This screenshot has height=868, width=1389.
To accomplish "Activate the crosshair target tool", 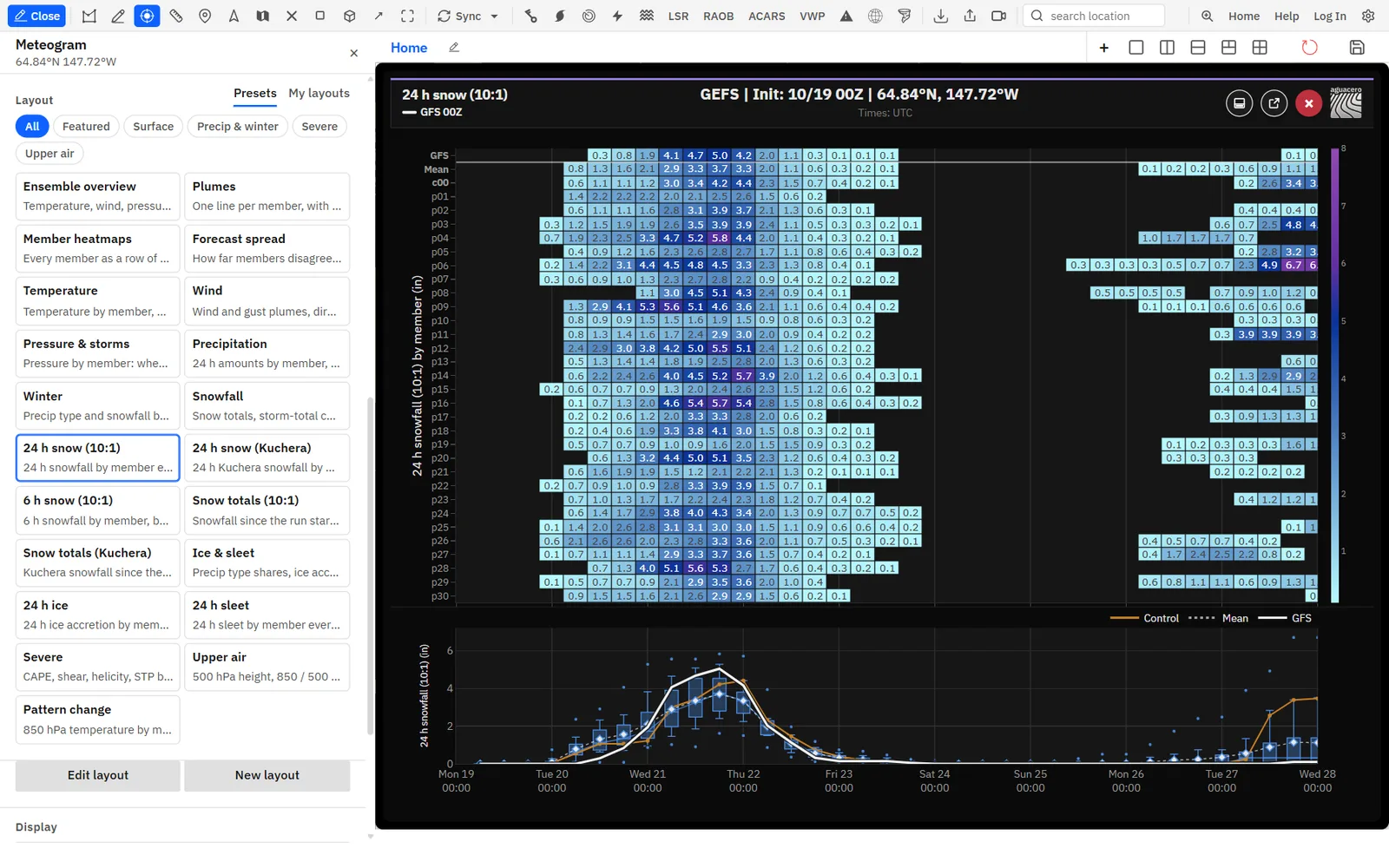I will point(147,16).
